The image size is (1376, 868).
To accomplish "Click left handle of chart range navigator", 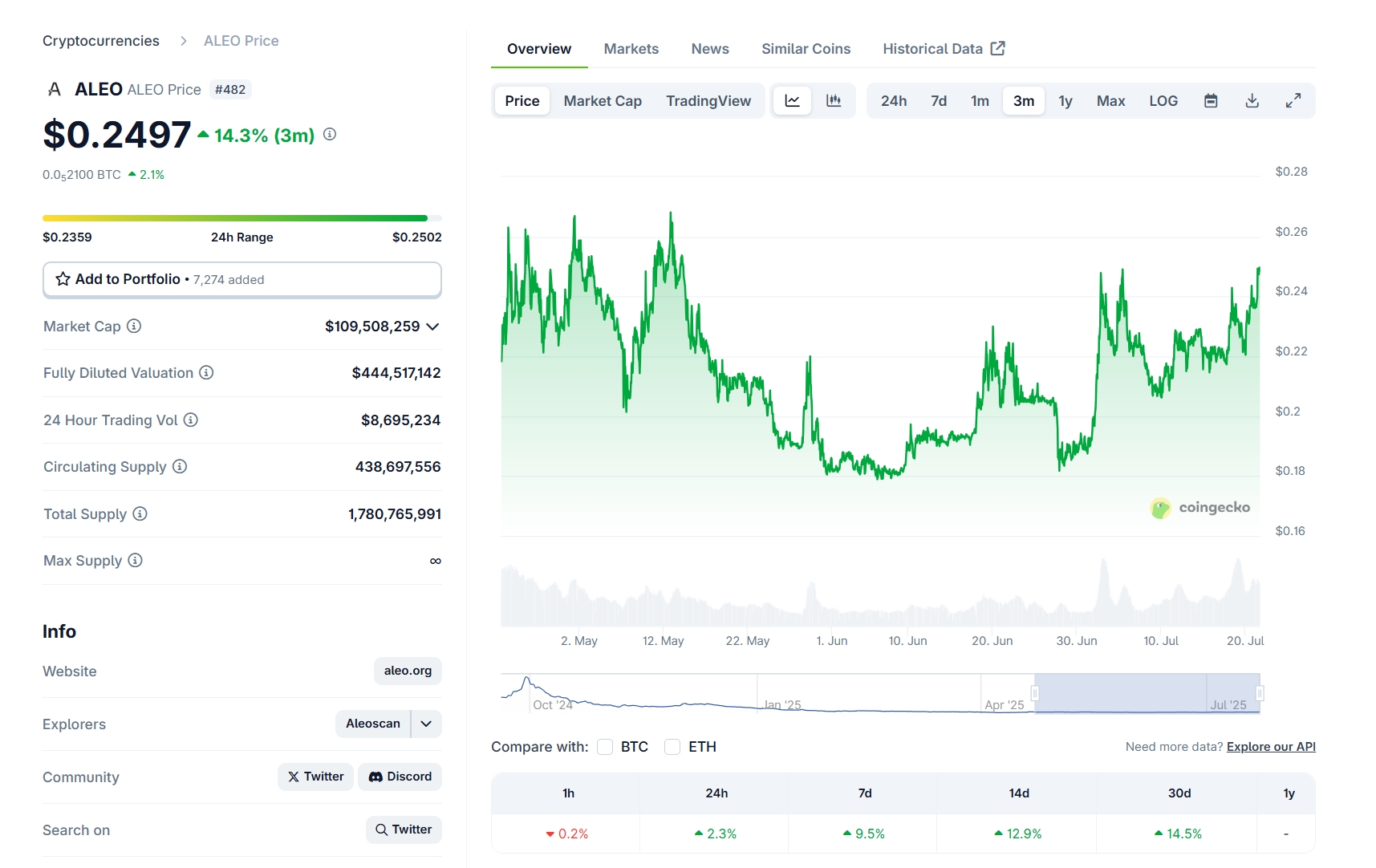I will 1035,693.
